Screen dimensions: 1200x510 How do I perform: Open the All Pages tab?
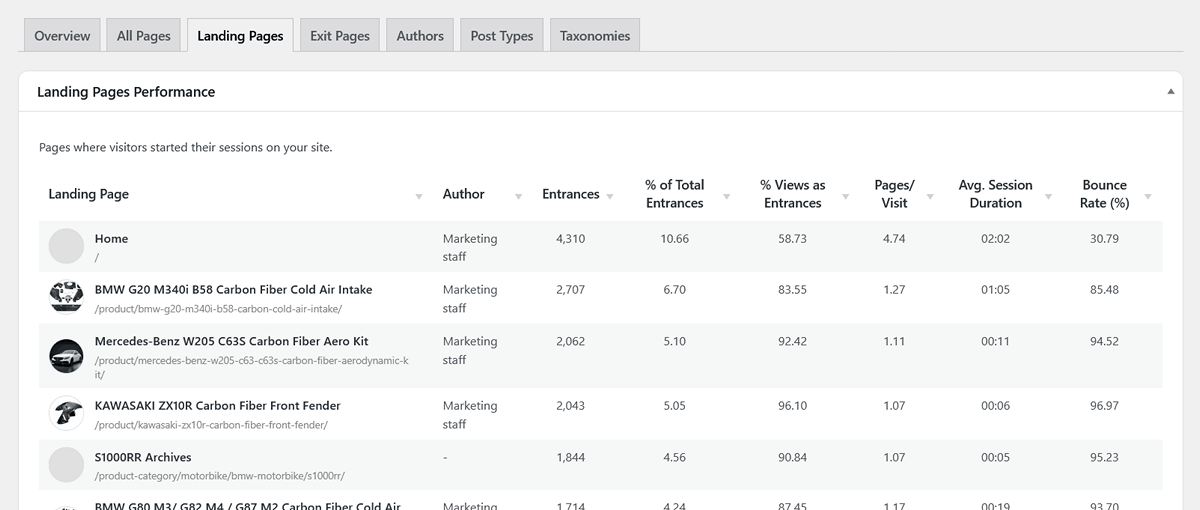(x=144, y=35)
